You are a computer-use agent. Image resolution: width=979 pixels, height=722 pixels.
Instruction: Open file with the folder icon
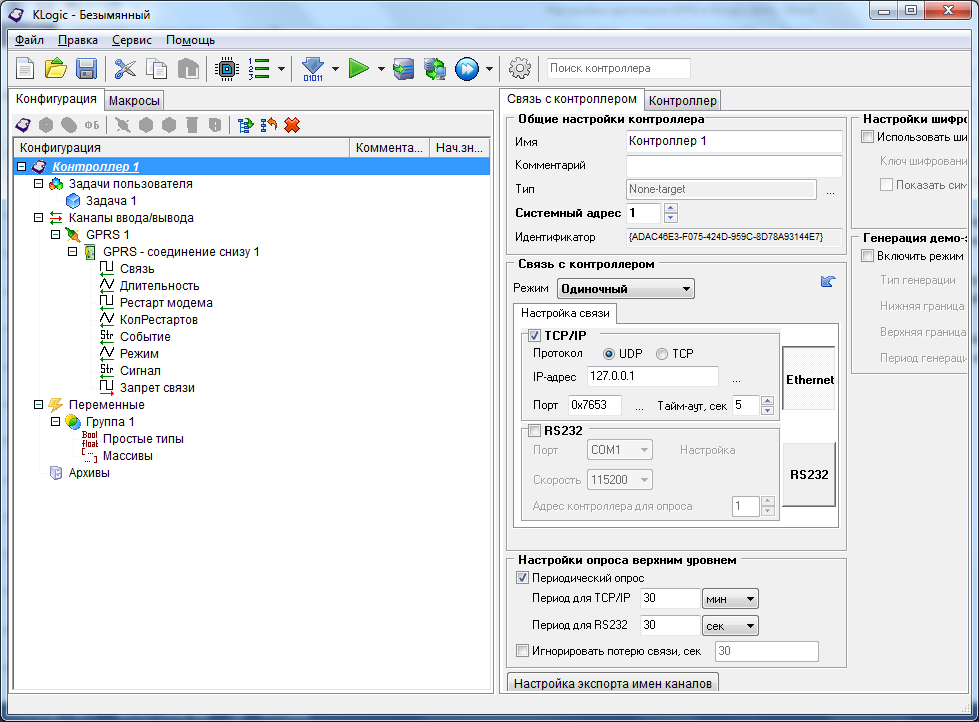pos(56,69)
